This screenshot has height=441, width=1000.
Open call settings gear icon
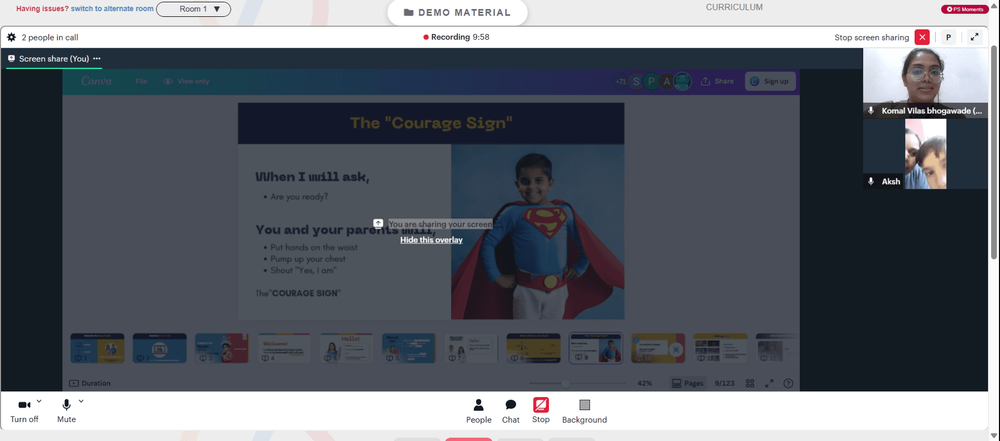point(11,37)
